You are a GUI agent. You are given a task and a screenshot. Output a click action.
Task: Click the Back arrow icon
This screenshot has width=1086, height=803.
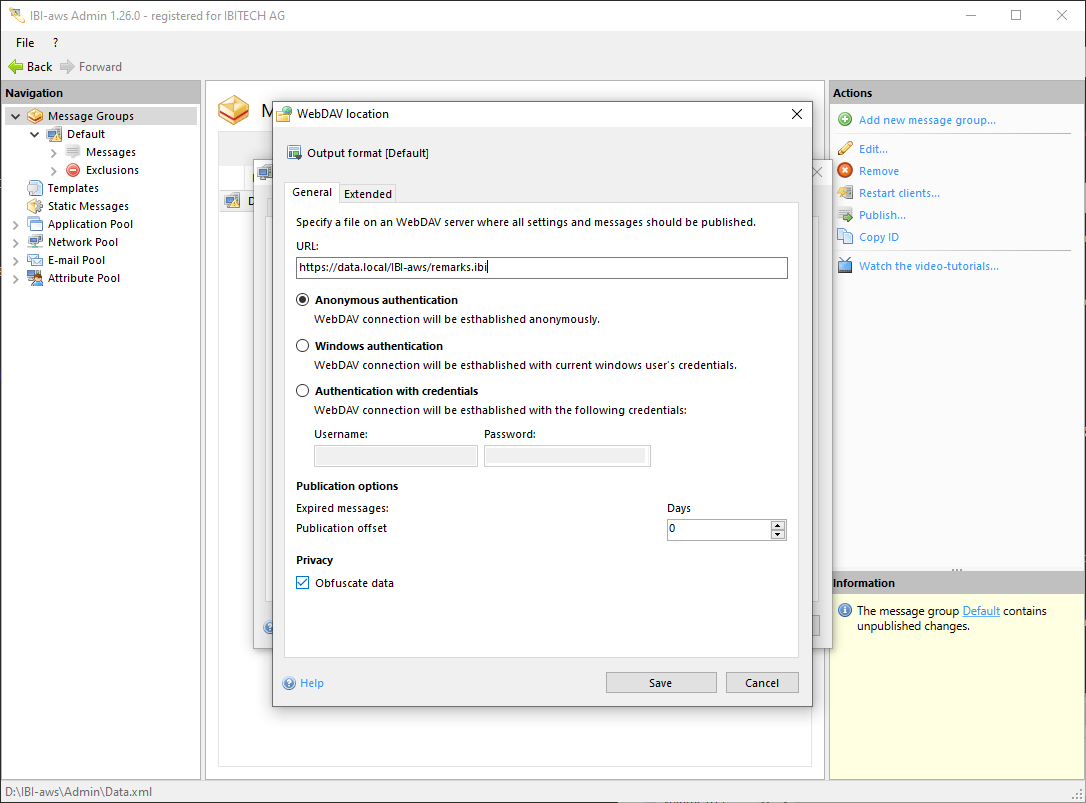[16, 67]
